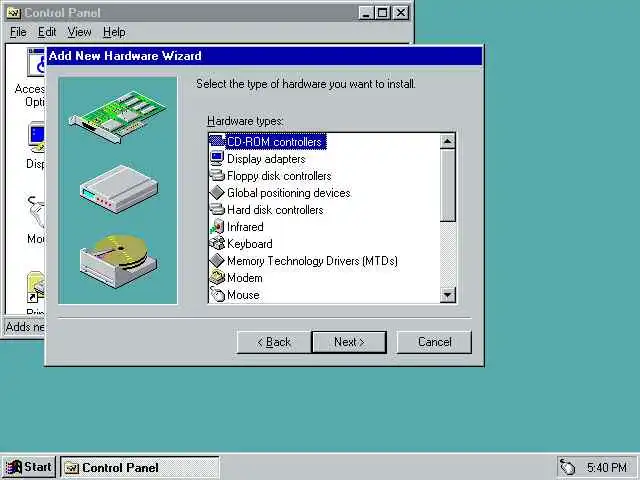Choose "Floppy disk controllers" entry
The width and height of the screenshot is (640, 480).
(279, 176)
